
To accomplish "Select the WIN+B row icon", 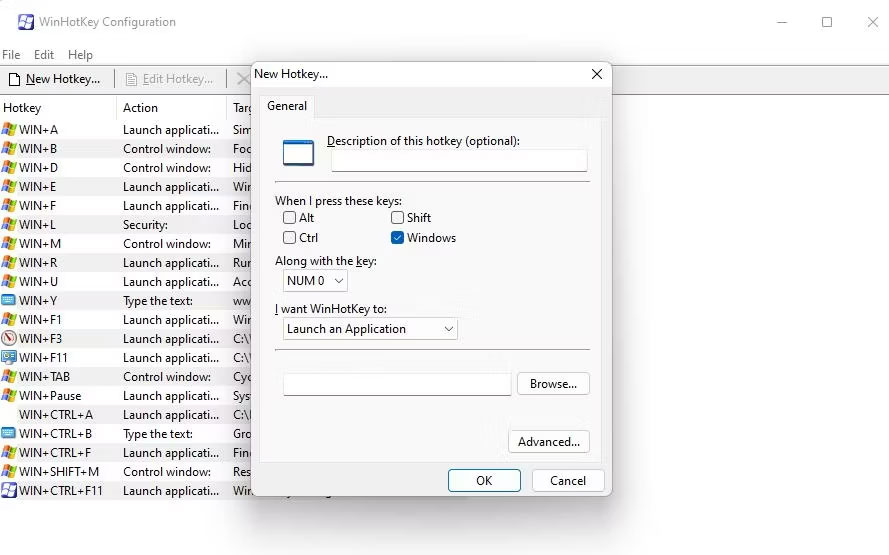I will pos(9,149).
